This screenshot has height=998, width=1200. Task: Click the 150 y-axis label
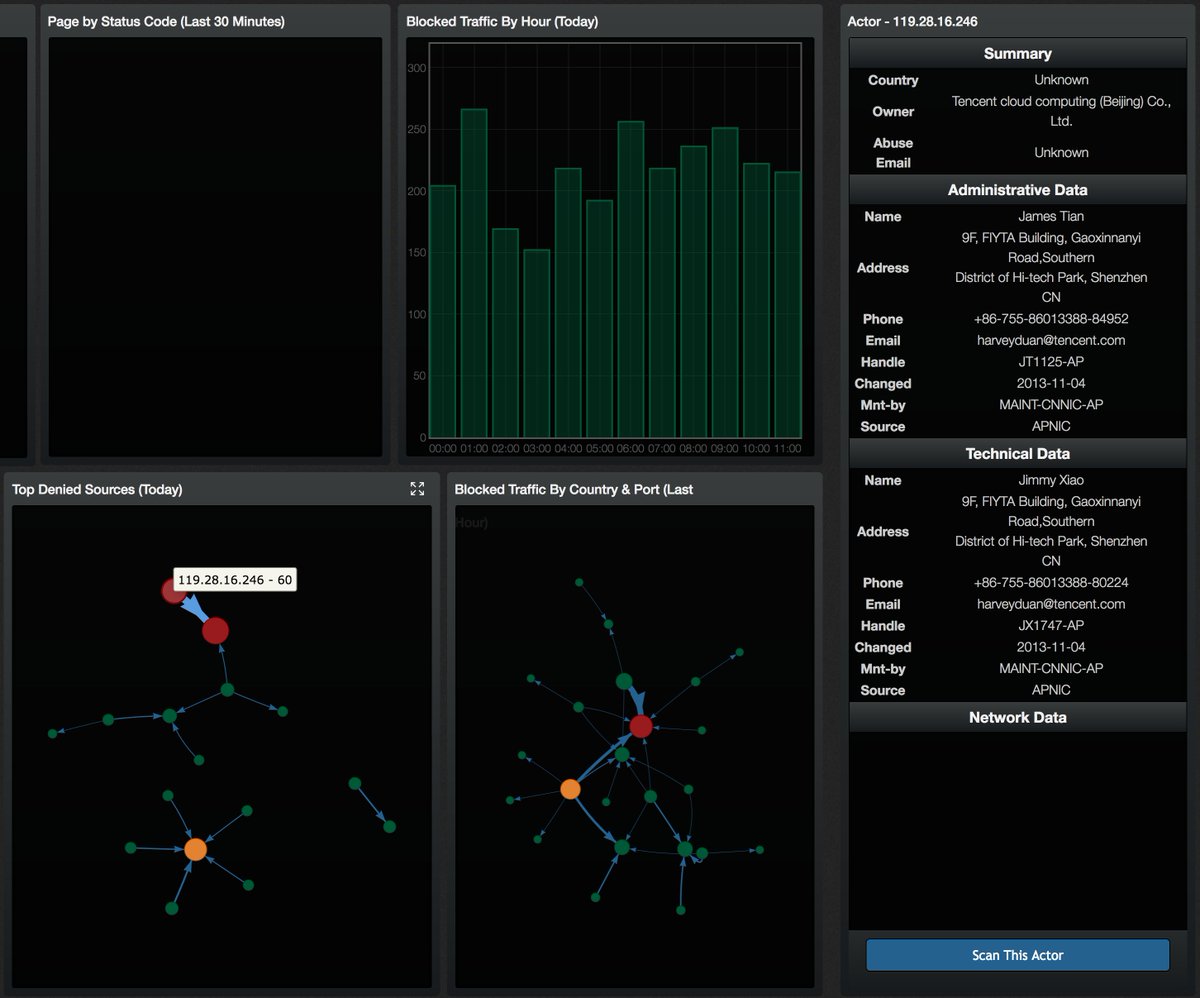click(x=416, y=253)
